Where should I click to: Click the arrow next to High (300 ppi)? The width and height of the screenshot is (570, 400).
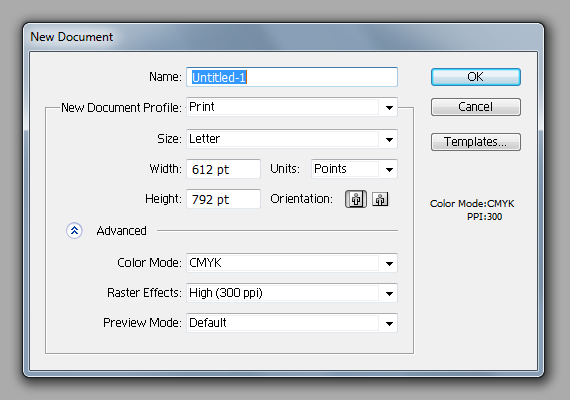(x=389, y=293)
